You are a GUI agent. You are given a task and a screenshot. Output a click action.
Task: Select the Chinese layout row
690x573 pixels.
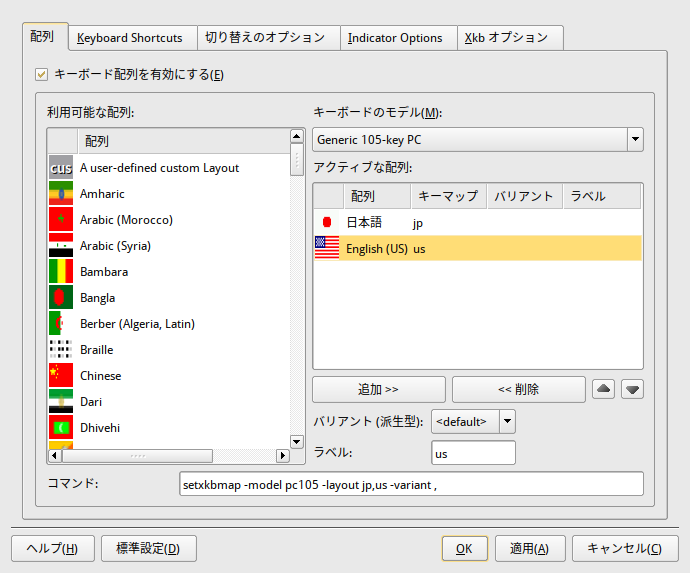[169, 375]
